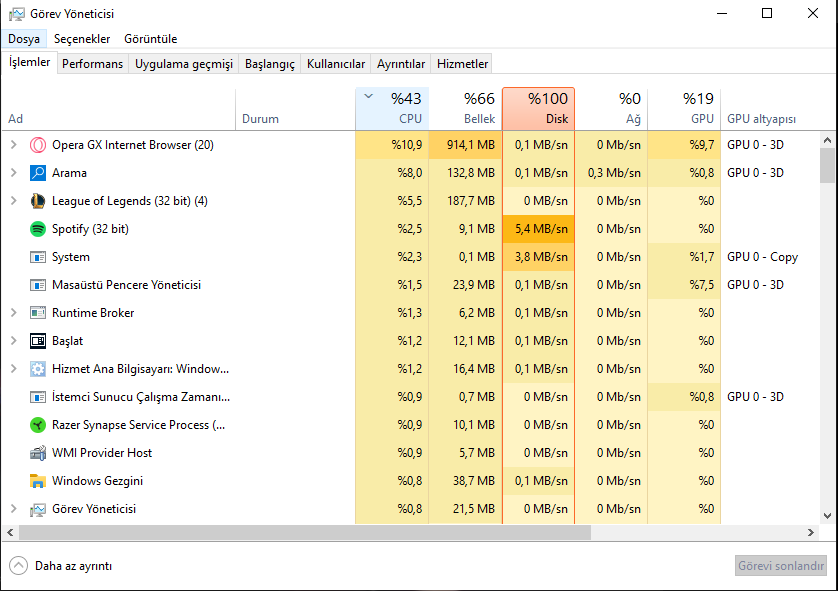Click Masaüstü Pencere Yöneticisi icon
This screenshot has width=838, height=591.
[38, 285]
